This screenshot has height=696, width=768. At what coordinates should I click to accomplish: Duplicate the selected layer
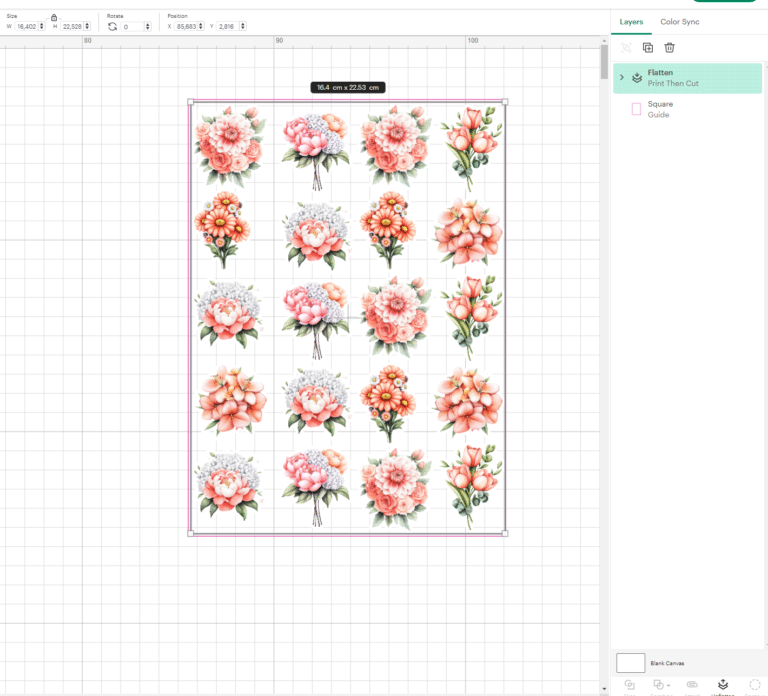click(648, 48)
